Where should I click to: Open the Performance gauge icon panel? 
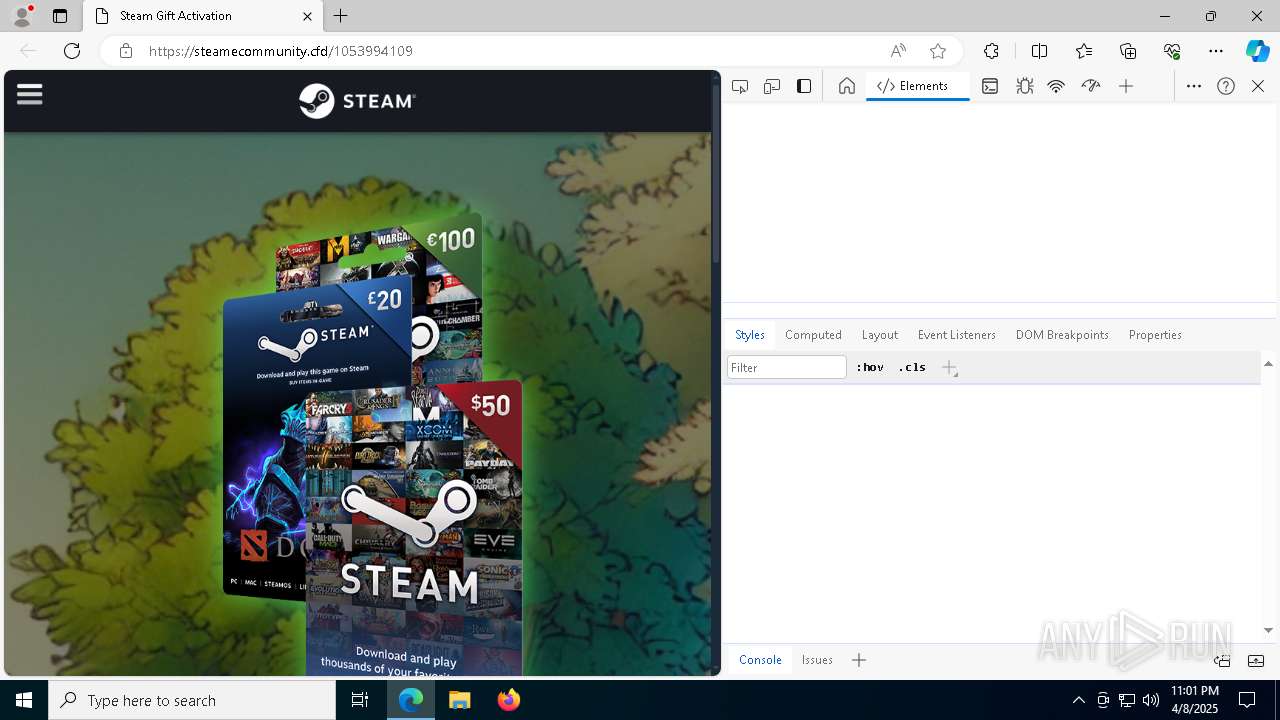tap(1091, 86)
